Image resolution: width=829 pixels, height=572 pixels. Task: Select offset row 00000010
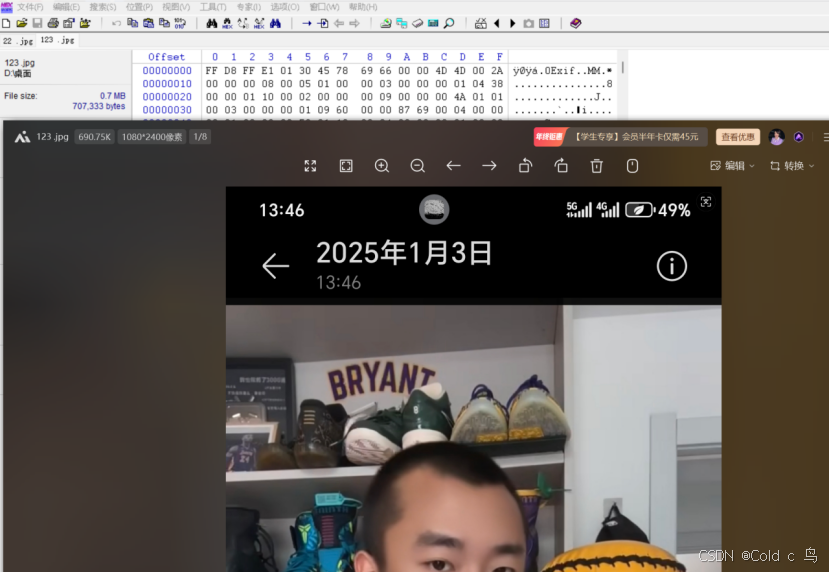167,84
